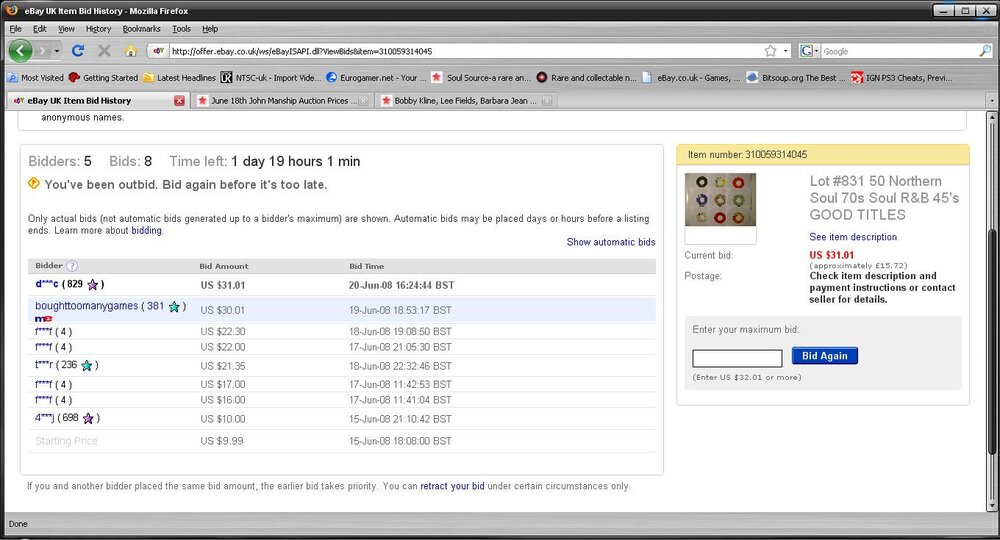
Task: Click the scrollbar up arrow
Action: [992, 118]
